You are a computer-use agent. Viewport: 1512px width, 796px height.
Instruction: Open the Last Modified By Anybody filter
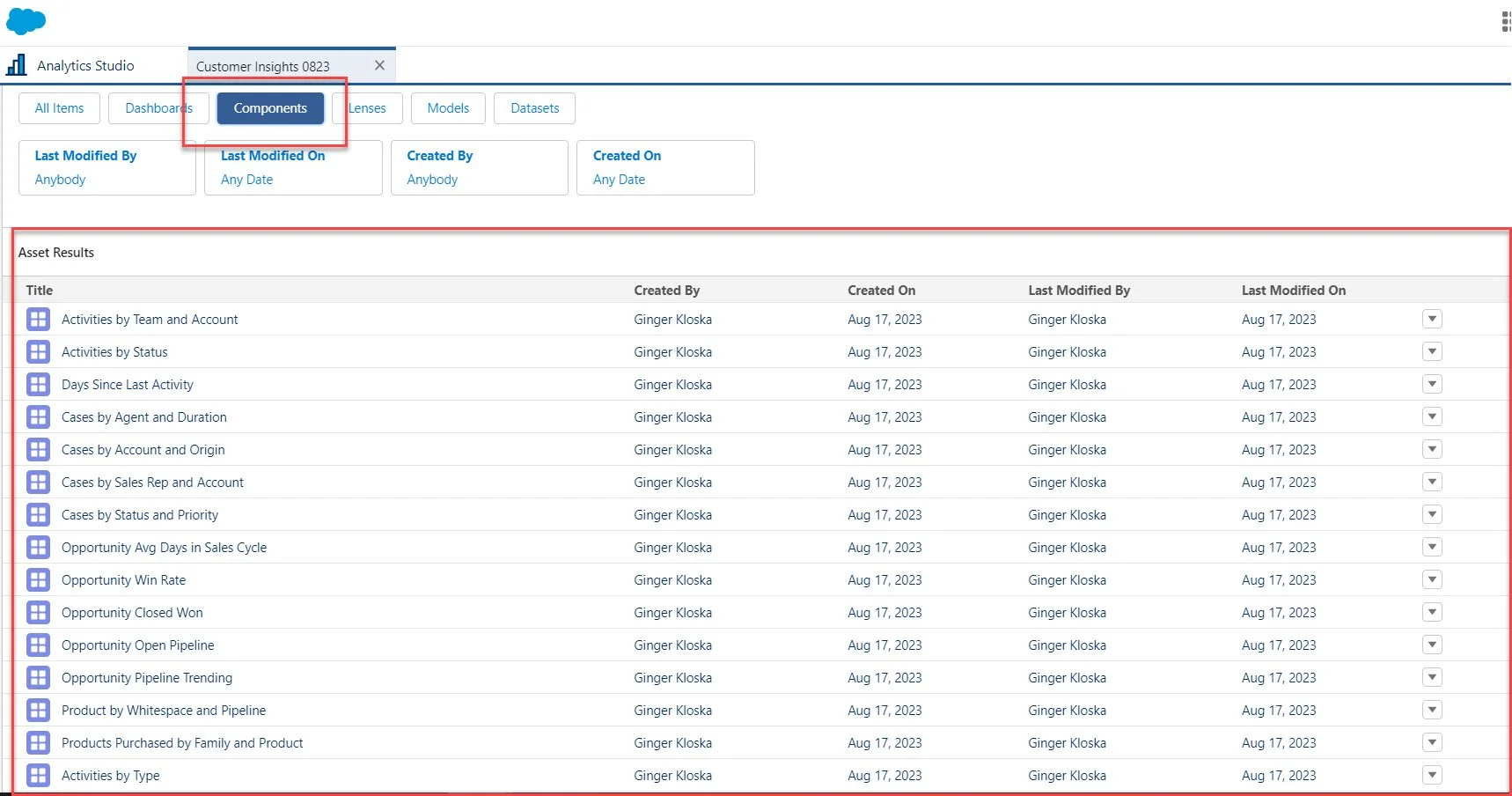(106, 167)
